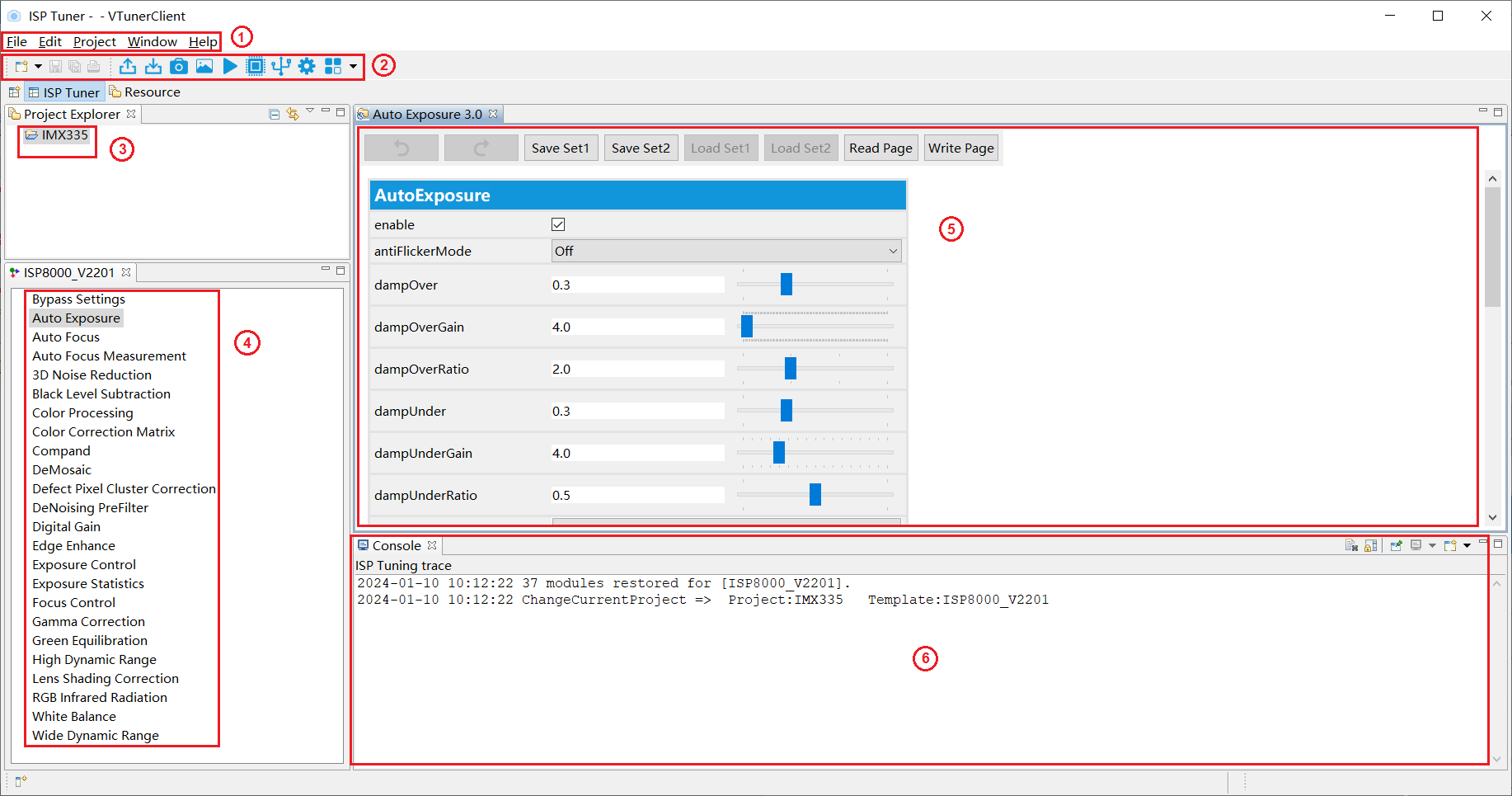The image size is (1512, 796).
Task: Close the ISP8000_V2201 tab
Action: pos(126,272)
